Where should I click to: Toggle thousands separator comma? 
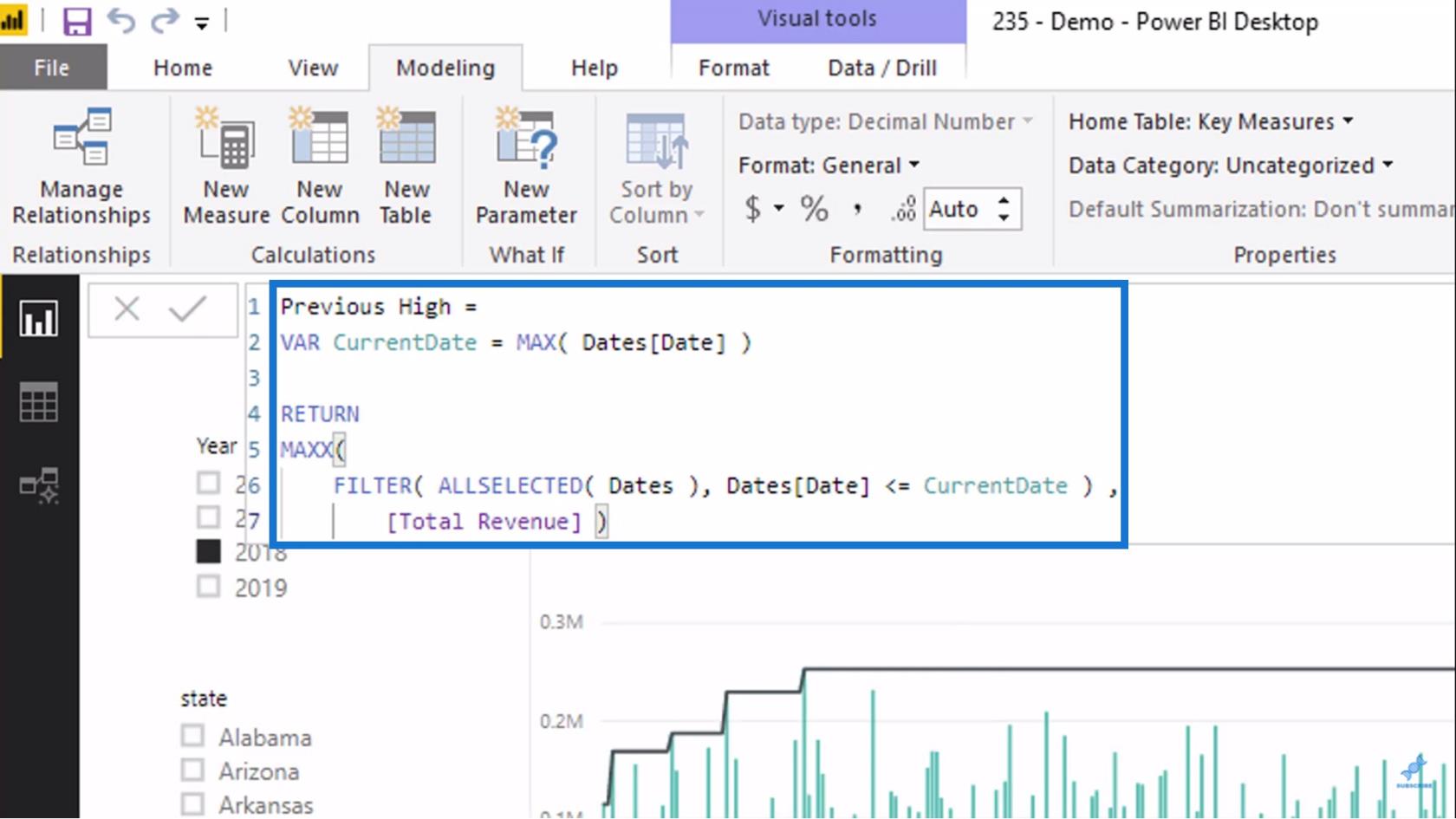point(858,209)
